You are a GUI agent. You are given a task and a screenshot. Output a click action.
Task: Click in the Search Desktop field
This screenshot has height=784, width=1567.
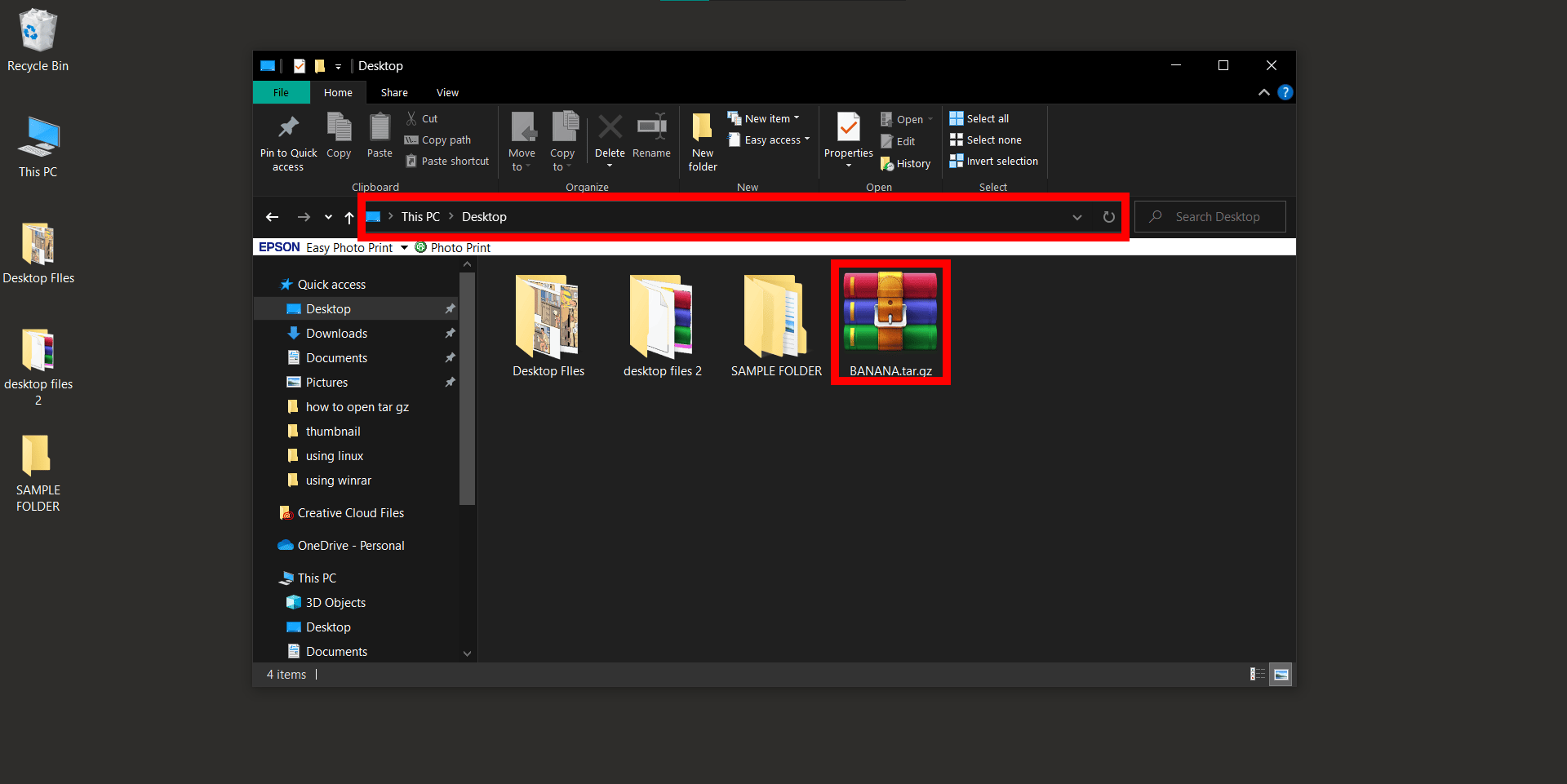coord(1216,216)
